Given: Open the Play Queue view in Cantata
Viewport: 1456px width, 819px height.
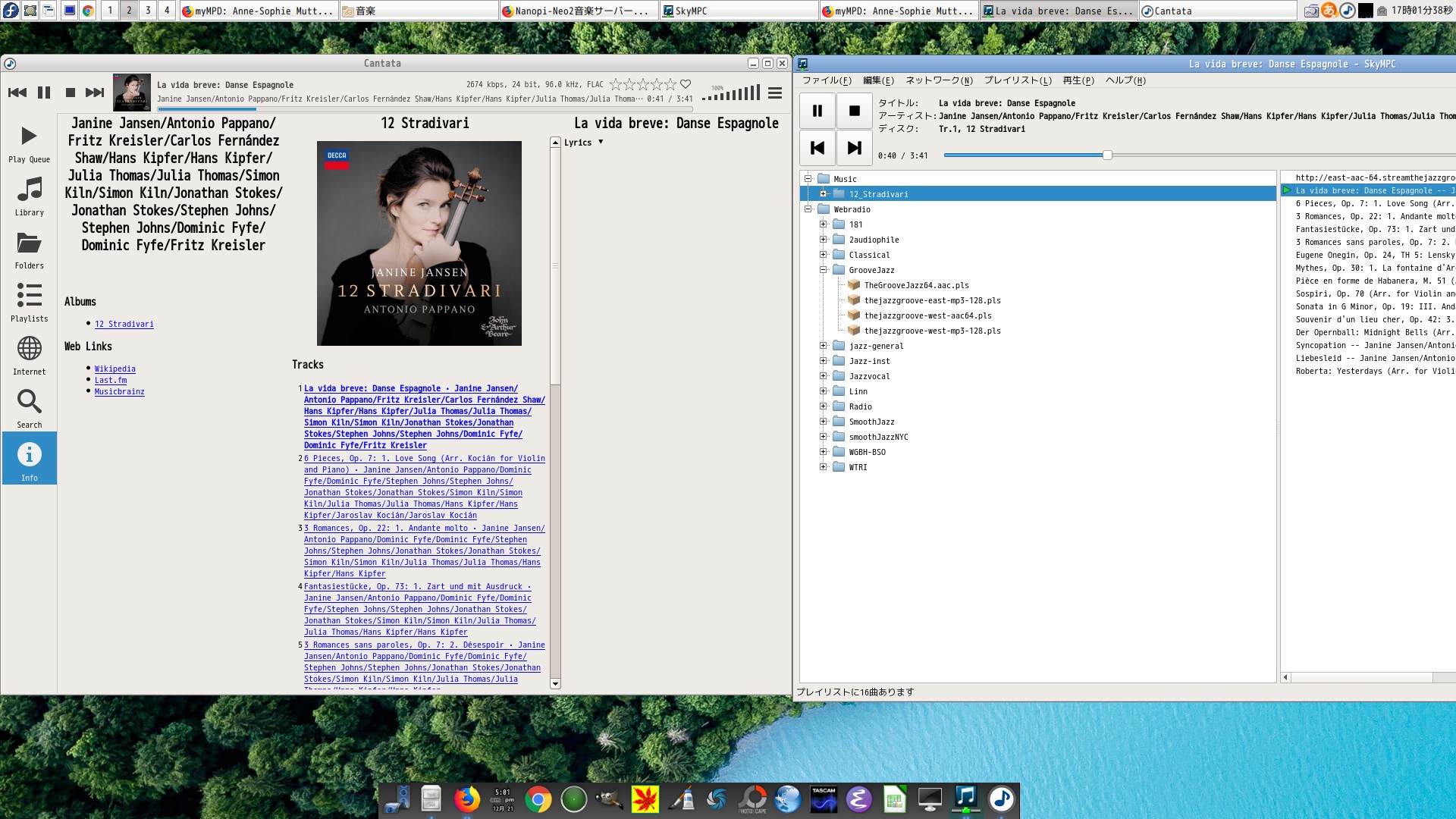Looking at the screenshot, I should (x=29, y=143).
